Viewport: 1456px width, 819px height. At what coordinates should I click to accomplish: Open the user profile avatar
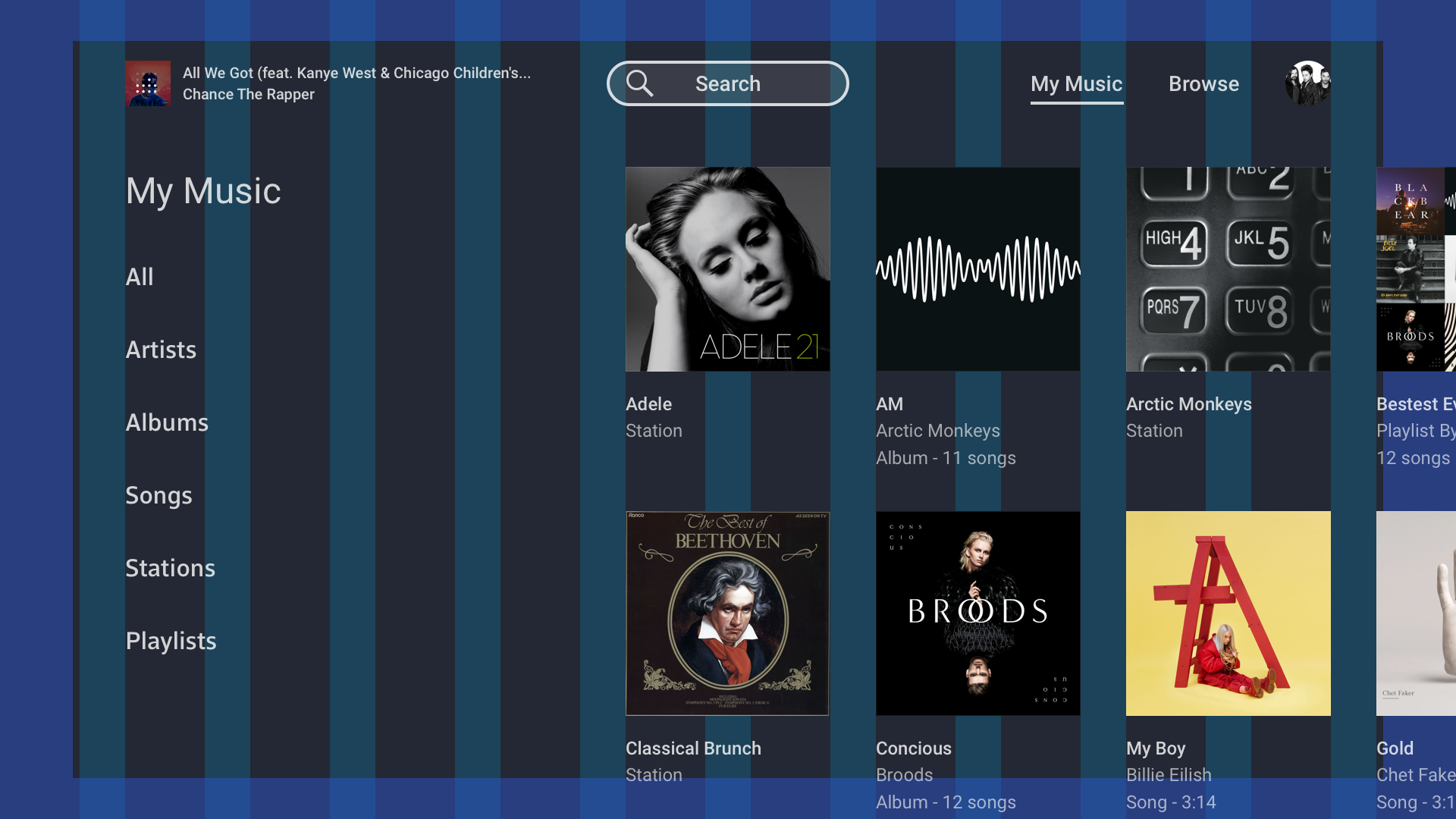[x=1307, y=83]
